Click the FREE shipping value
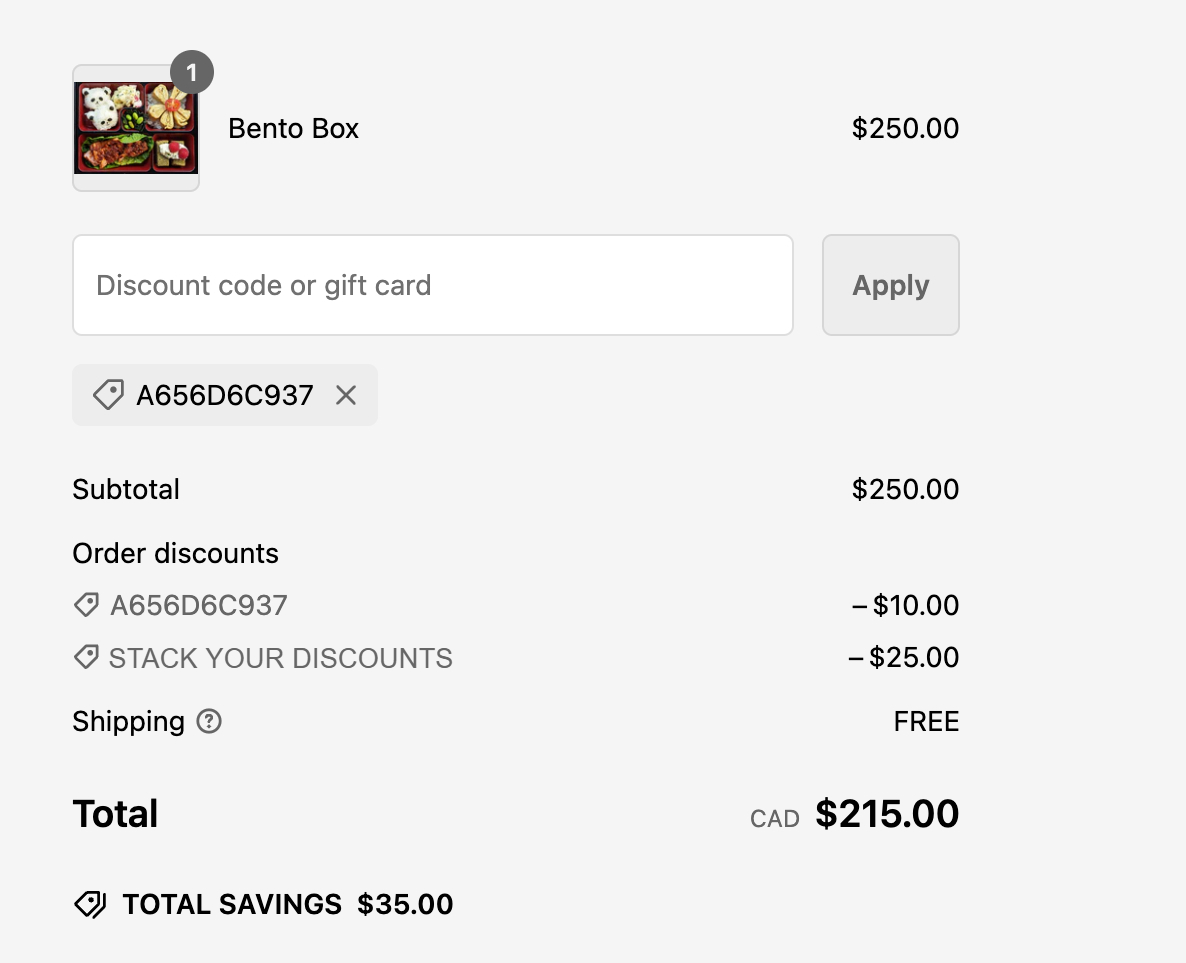The image size is (1186, 963). (x=927, y=721)
